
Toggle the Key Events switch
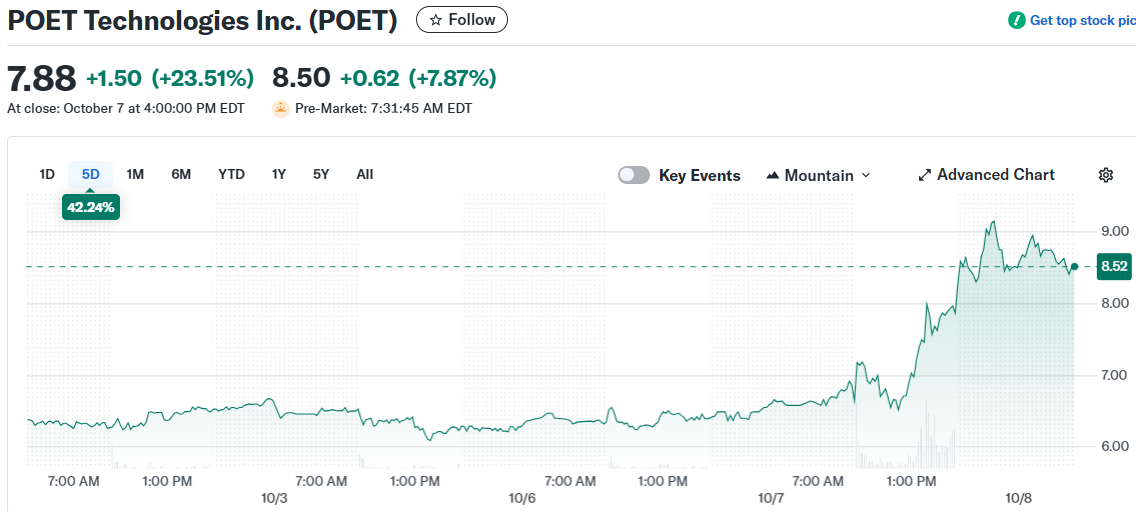[x=634, y=175]
